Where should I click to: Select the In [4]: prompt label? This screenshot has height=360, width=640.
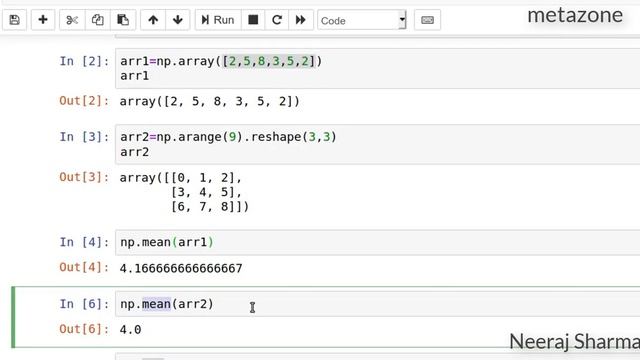tap(84, 242)
